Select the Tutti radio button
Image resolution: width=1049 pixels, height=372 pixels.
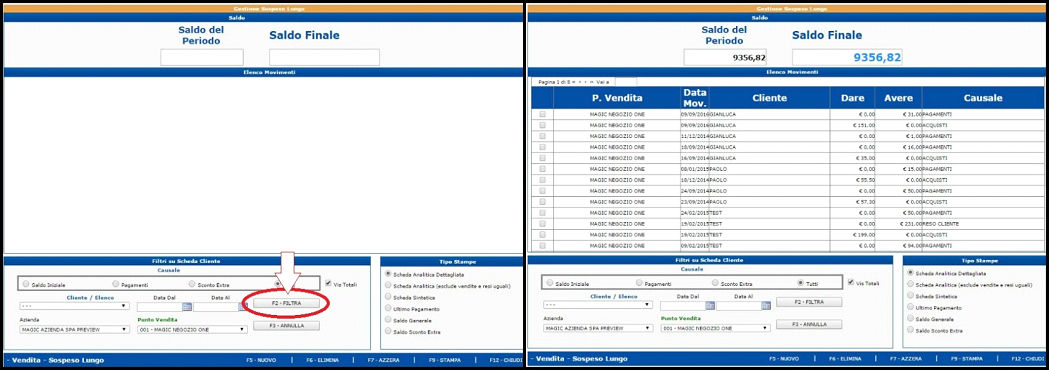[800, 282]
